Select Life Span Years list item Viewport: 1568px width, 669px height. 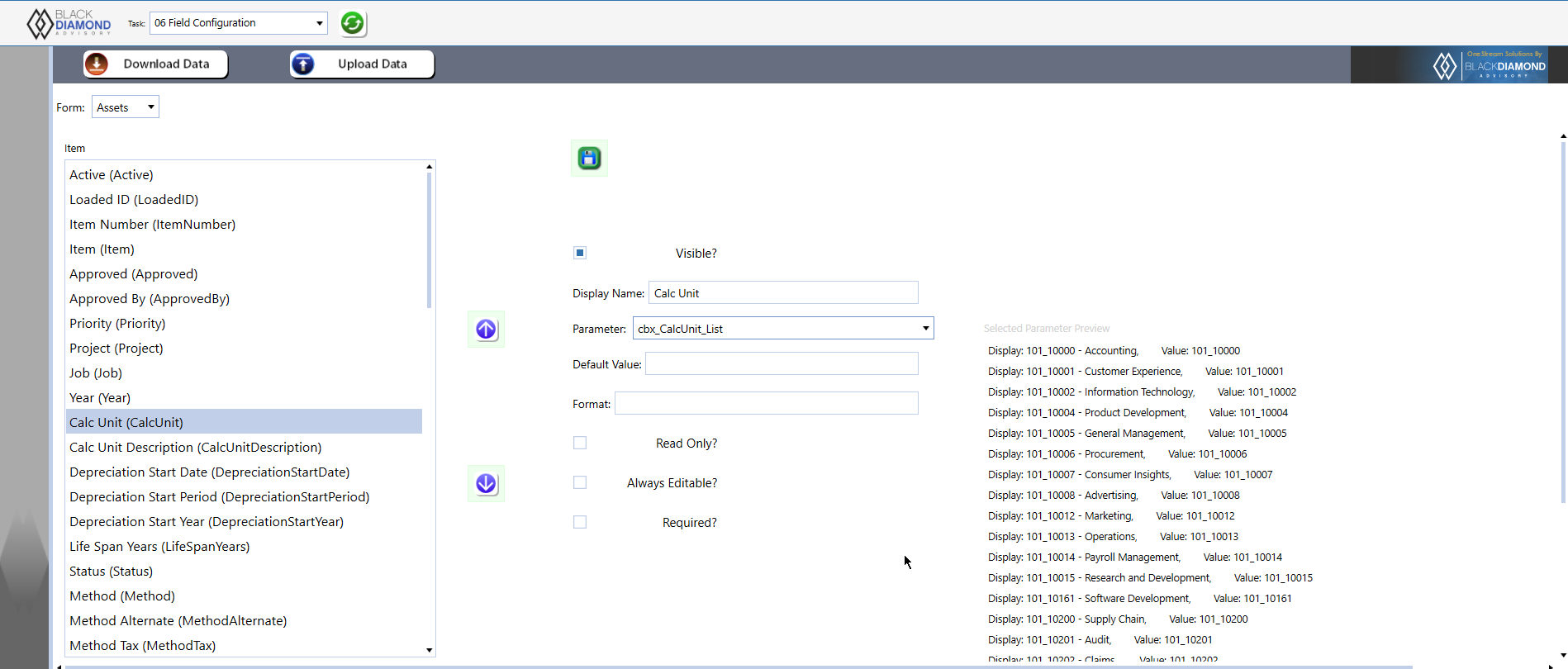click(x=159, y=547)
